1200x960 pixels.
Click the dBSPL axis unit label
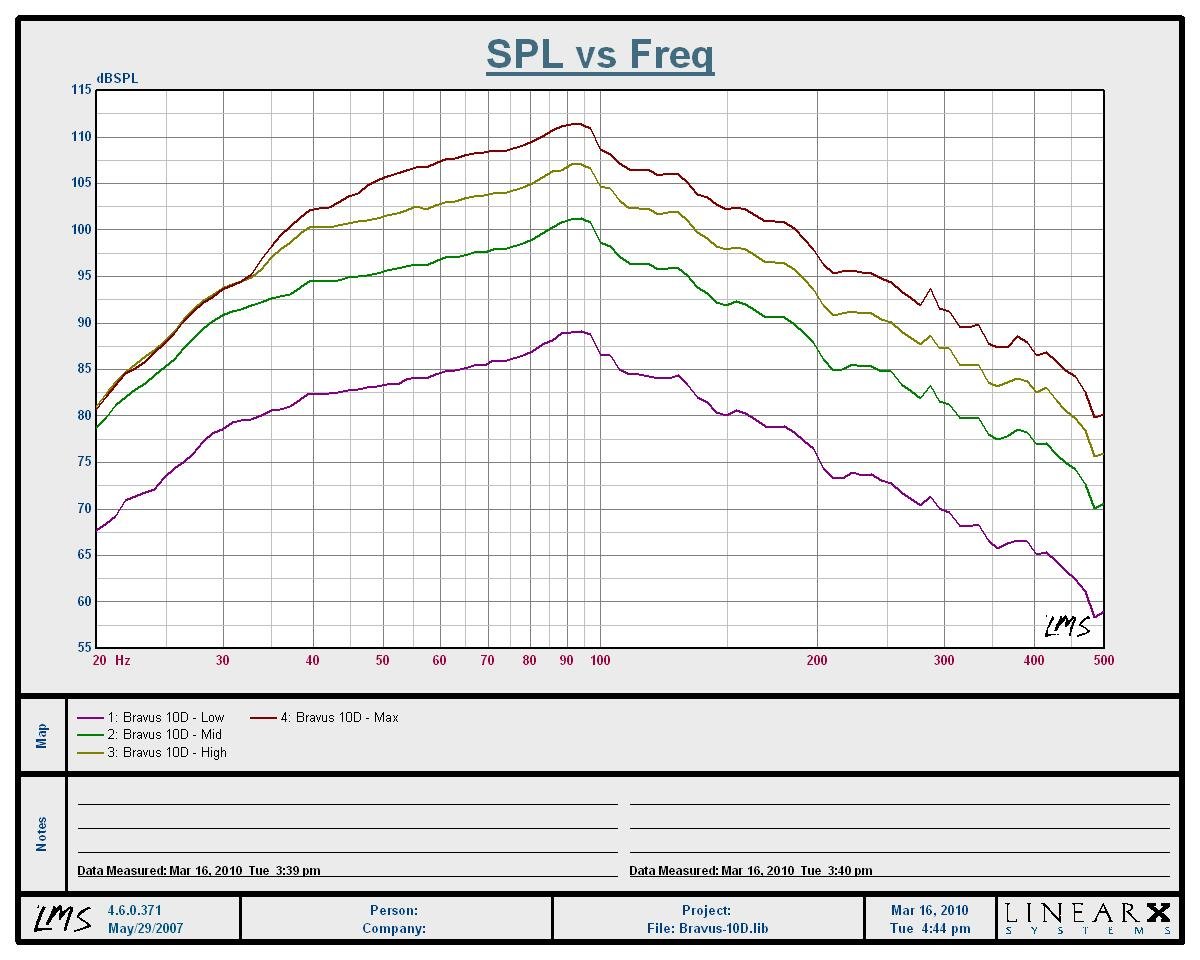tap(117, 79)
